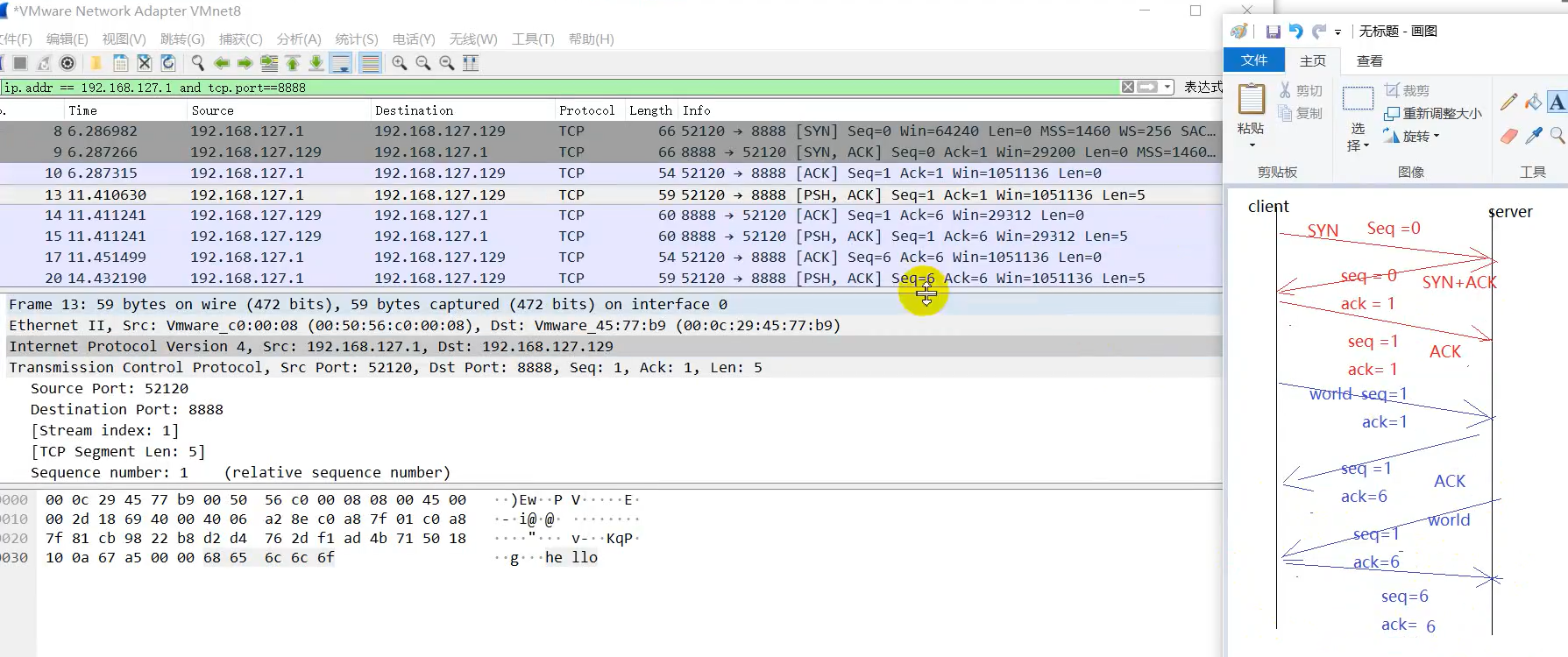Jump to the last packet icon
The image size is (1568, 657).
[x=316, y=63]
